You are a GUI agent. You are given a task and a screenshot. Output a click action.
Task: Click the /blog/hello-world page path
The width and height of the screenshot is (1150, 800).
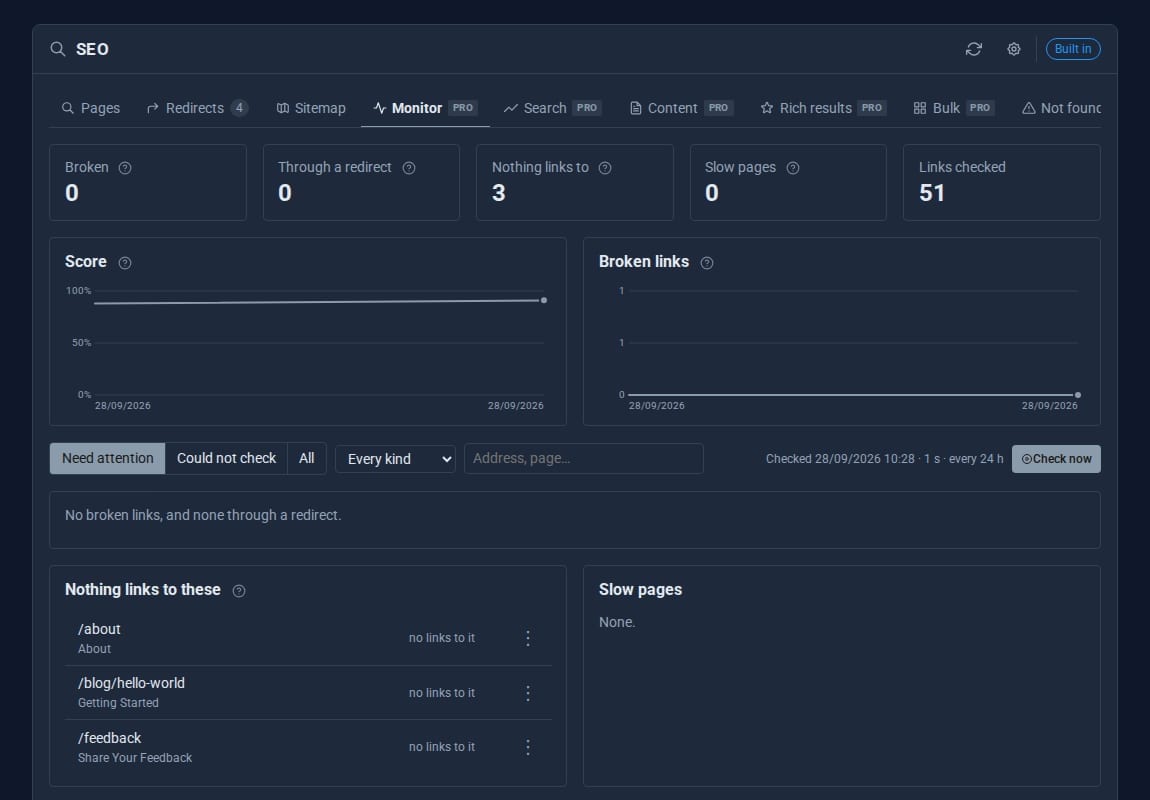[x=131, y=683]
